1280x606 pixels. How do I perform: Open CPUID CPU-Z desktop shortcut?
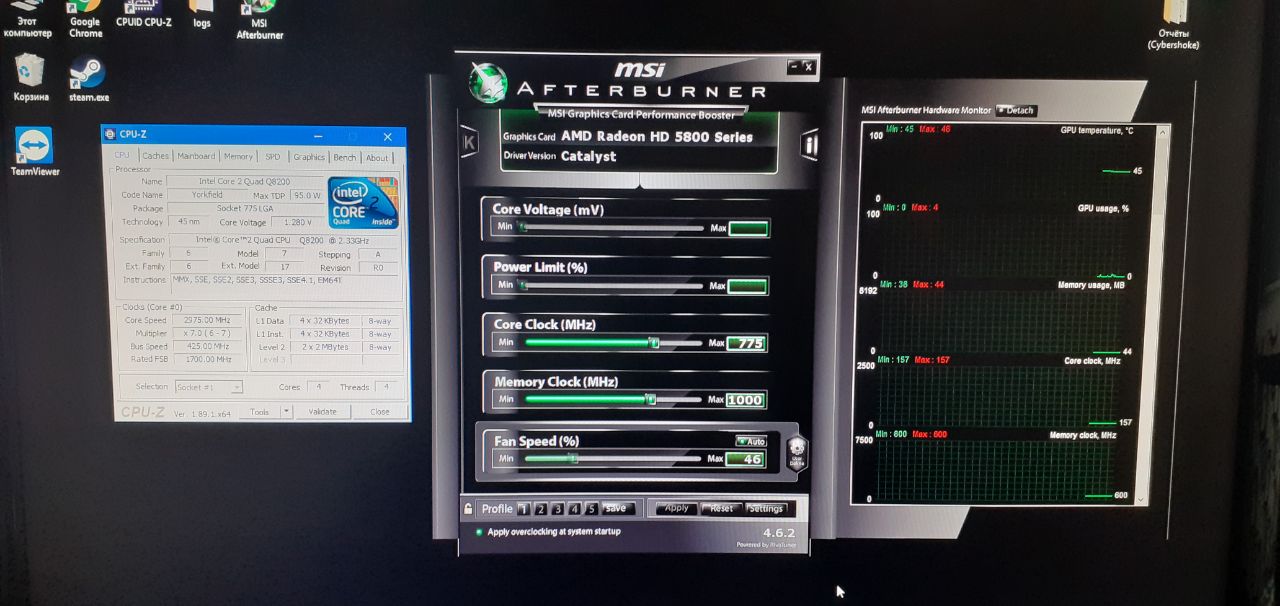pos(144,14)
